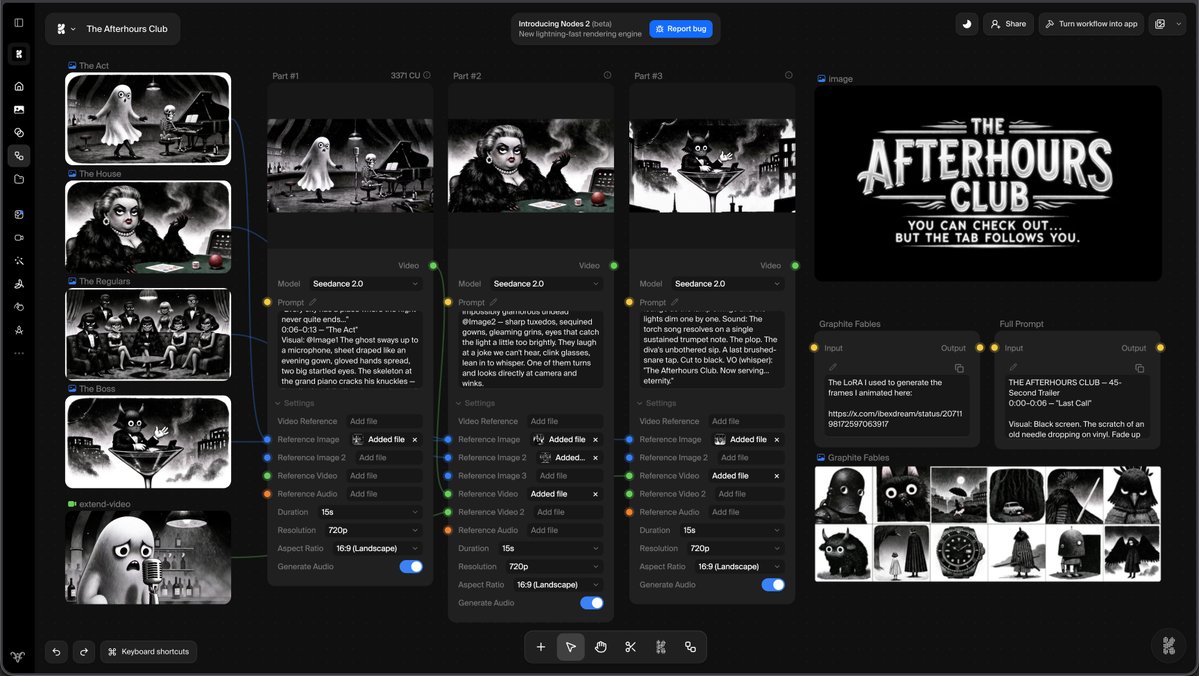Click Part #2 yellow Prompt input port
The width and height of the screenshot is (1199, 676).
(448, 302)
